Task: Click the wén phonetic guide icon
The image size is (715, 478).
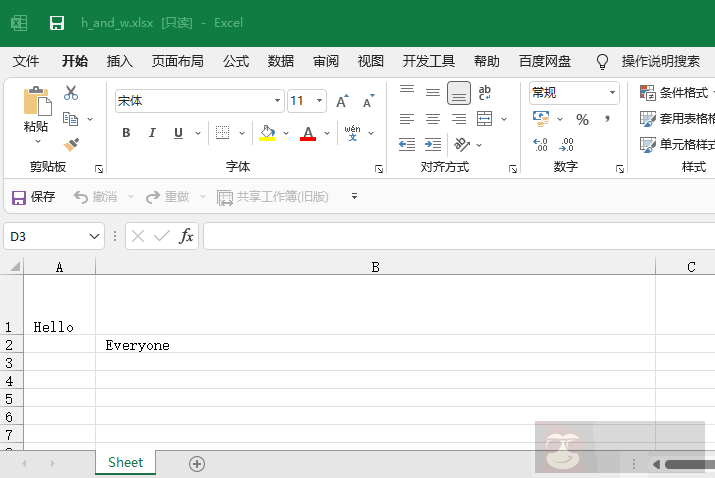Action: point(352,133)
